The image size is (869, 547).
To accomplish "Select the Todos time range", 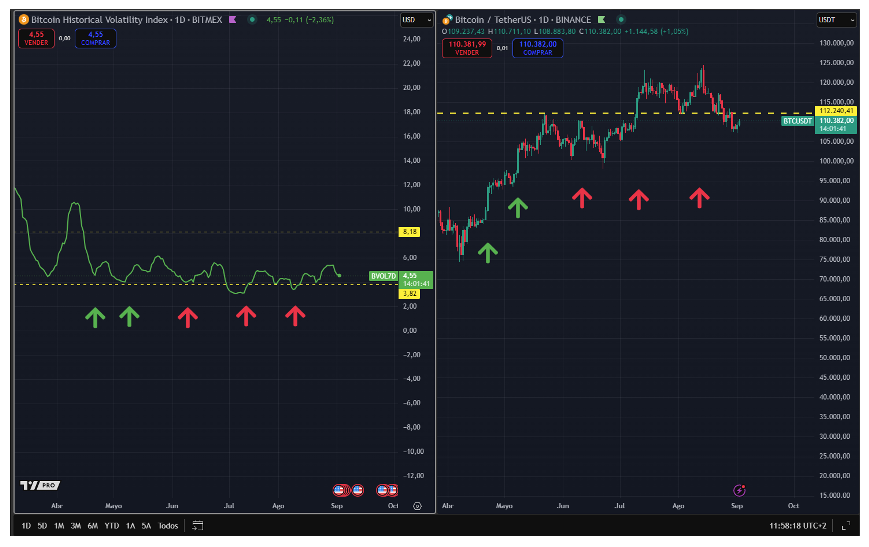I will pyautogui.click(x=168, y=526).
